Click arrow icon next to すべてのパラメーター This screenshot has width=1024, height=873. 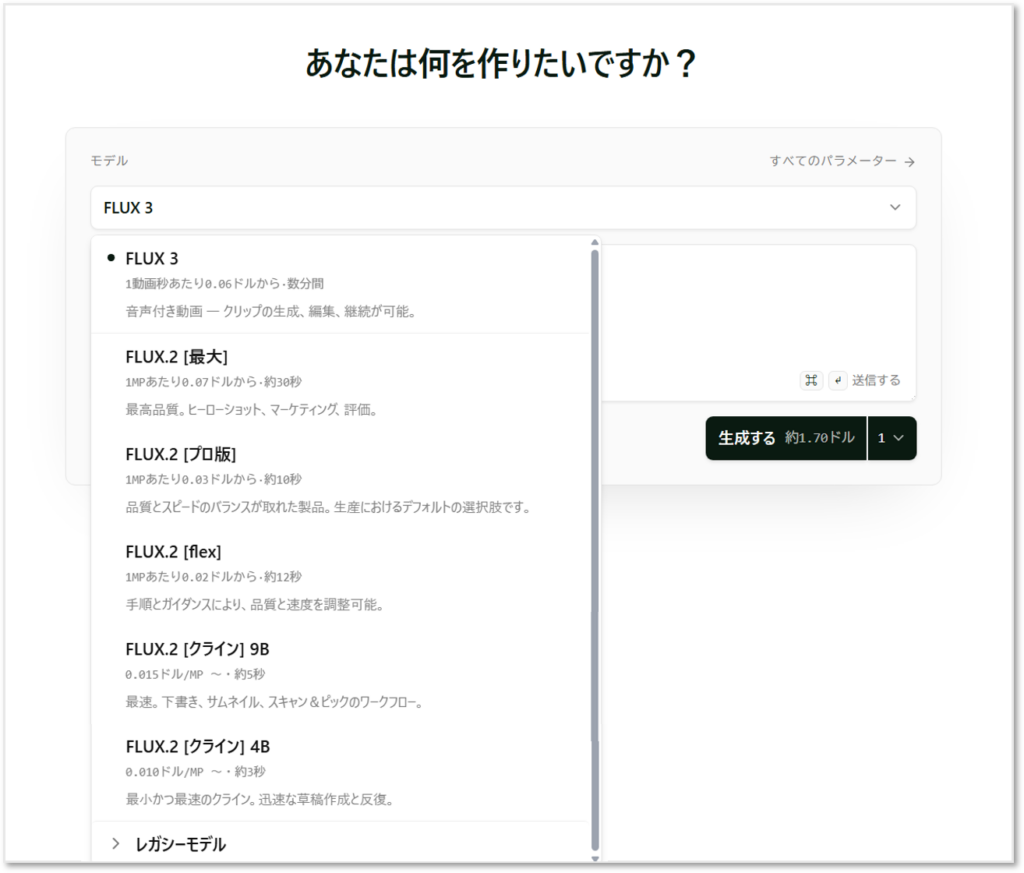[x=909, y=162]
